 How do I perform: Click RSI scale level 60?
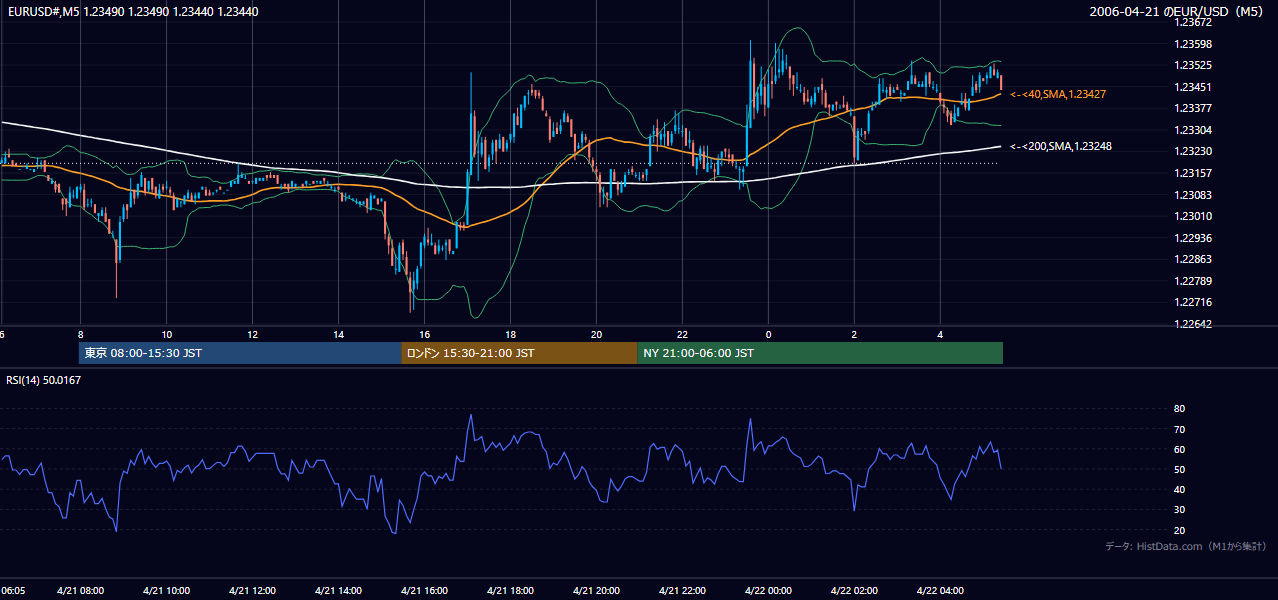click(1179, 449)
